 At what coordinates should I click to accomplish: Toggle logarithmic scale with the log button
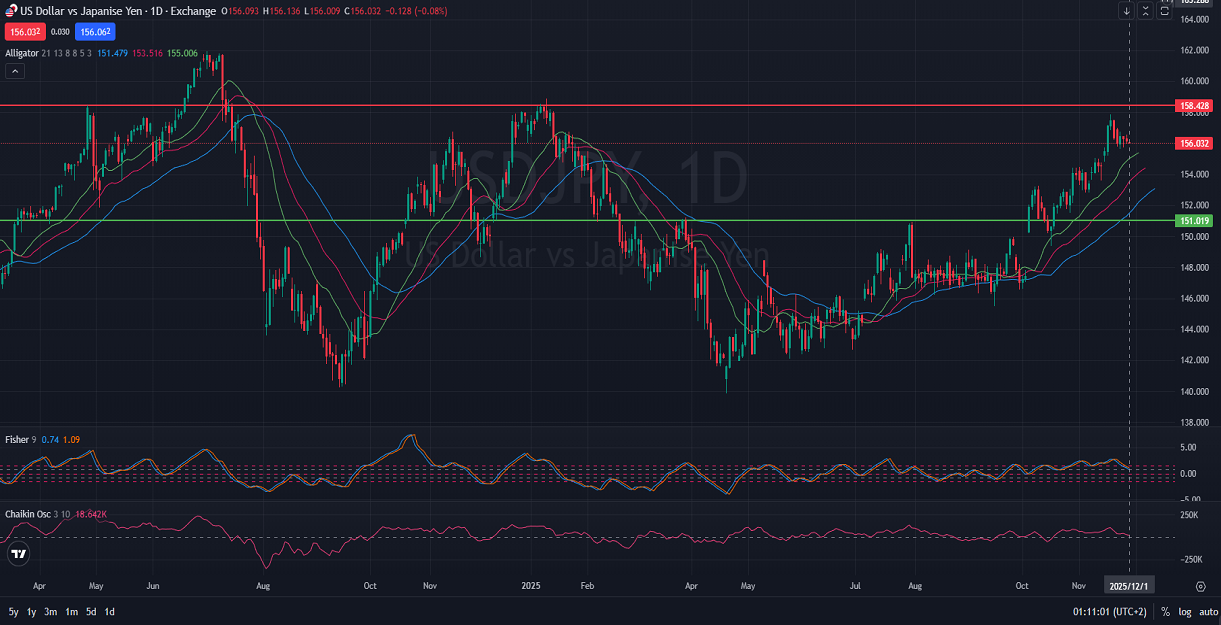tap(1184, 610)
